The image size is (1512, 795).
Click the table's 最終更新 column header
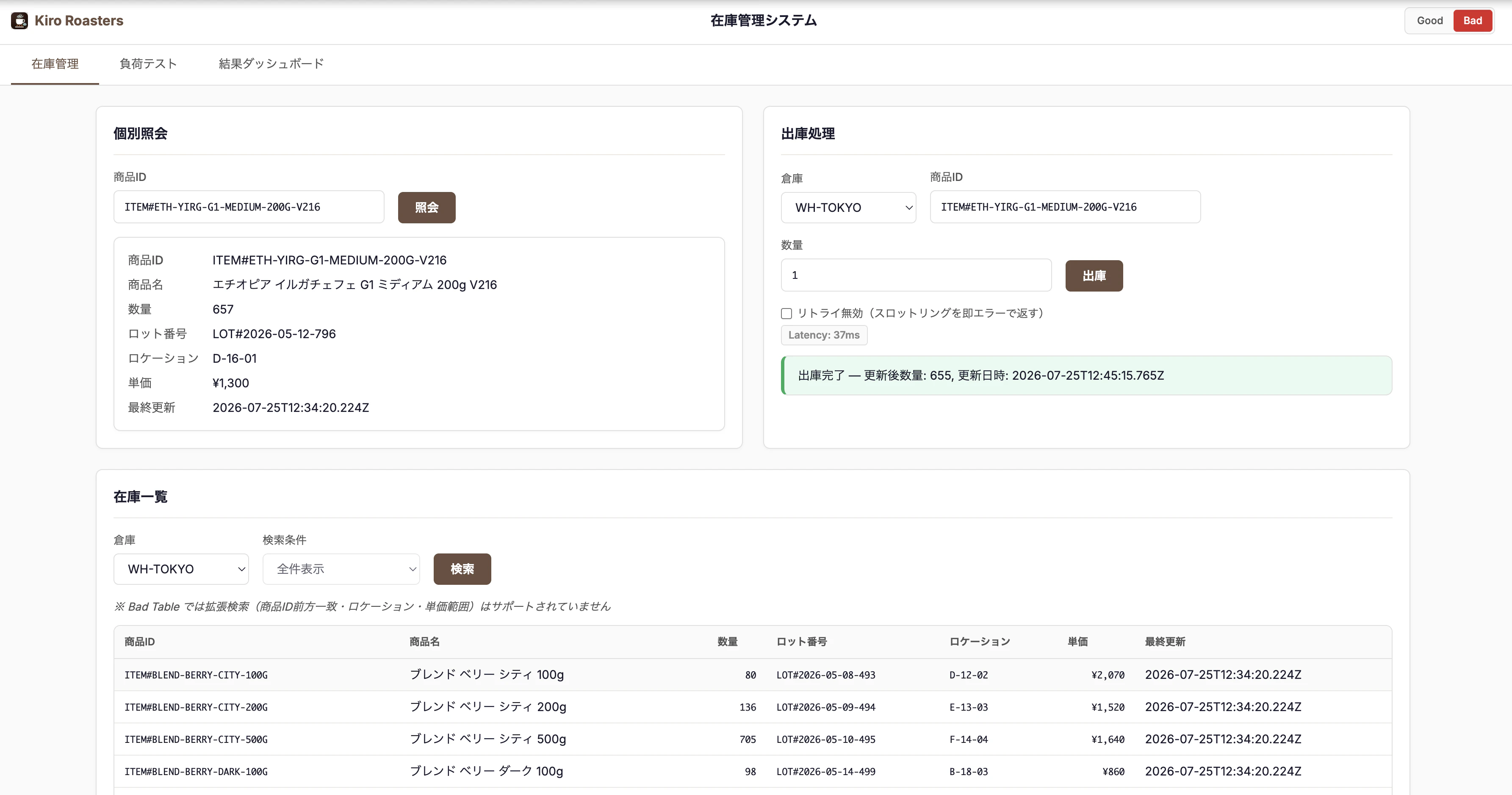pyautogui.click(x=1165, y=642)
